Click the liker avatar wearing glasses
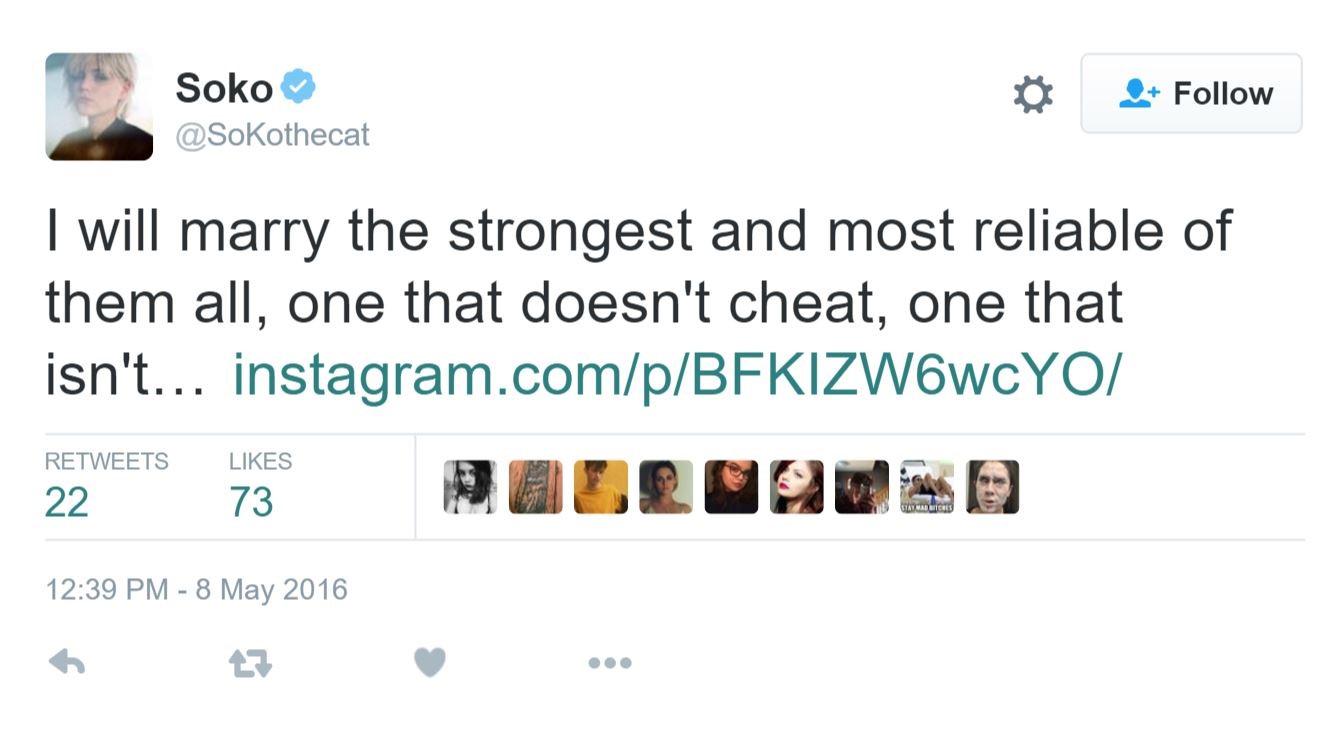The height and width of the screenshot is (747, 1338). click(x=731, y=487)
